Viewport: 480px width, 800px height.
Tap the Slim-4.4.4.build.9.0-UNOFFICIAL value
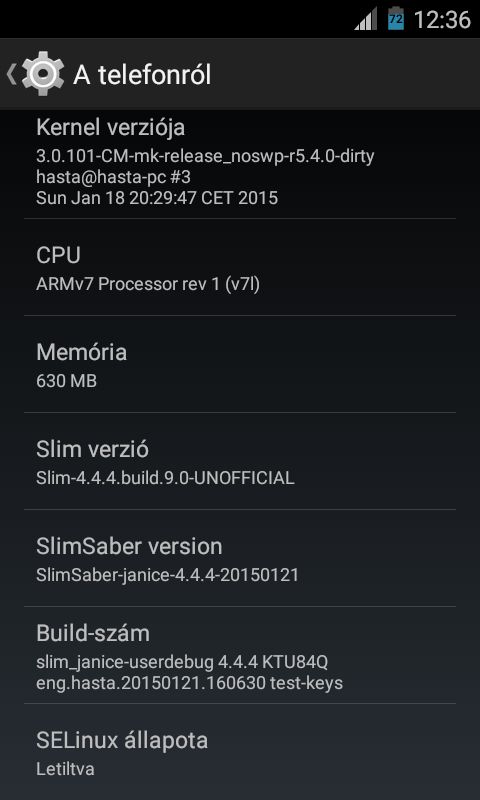point(165,478)
